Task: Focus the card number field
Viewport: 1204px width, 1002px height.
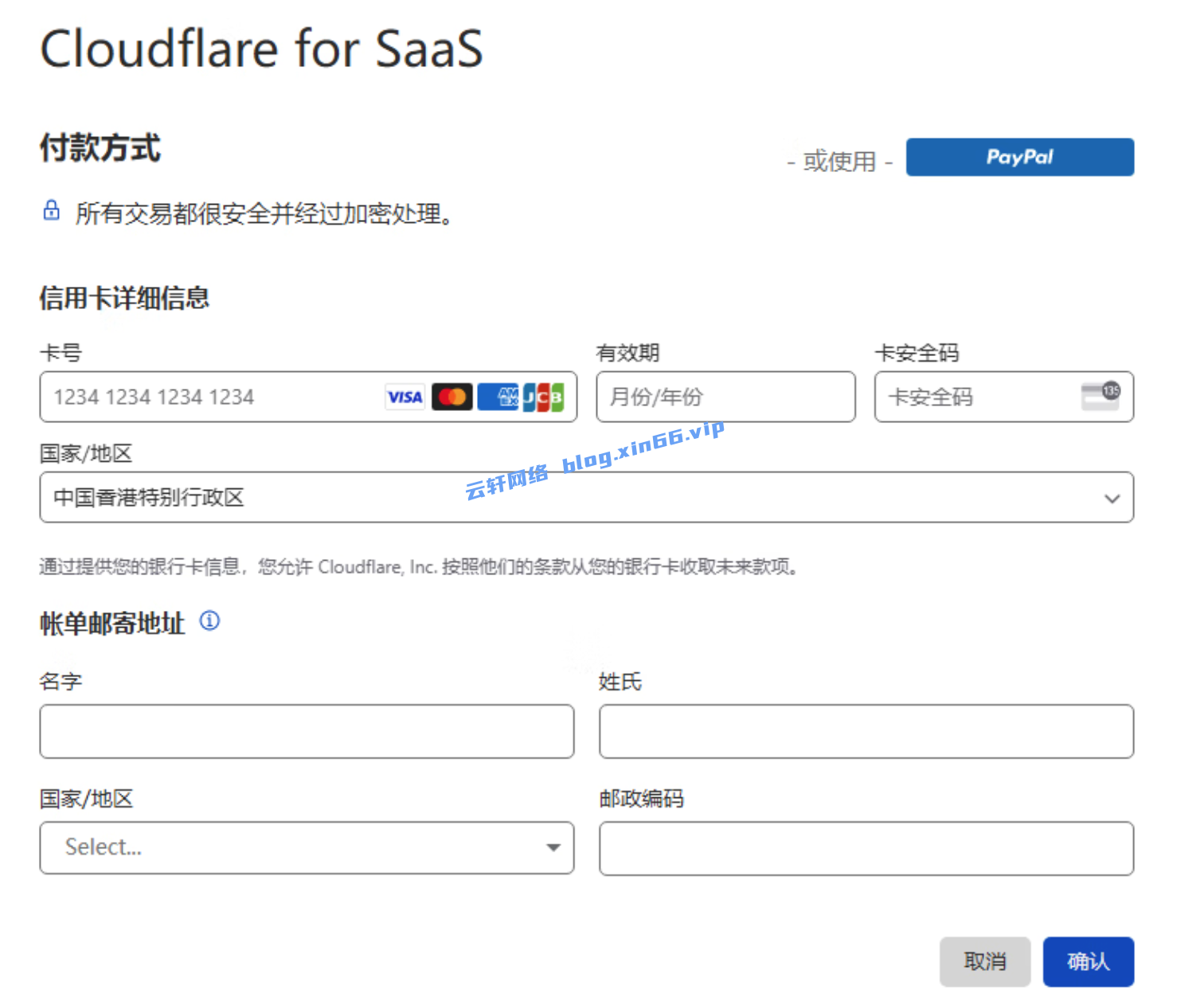Action: click(x=308, y=397)
